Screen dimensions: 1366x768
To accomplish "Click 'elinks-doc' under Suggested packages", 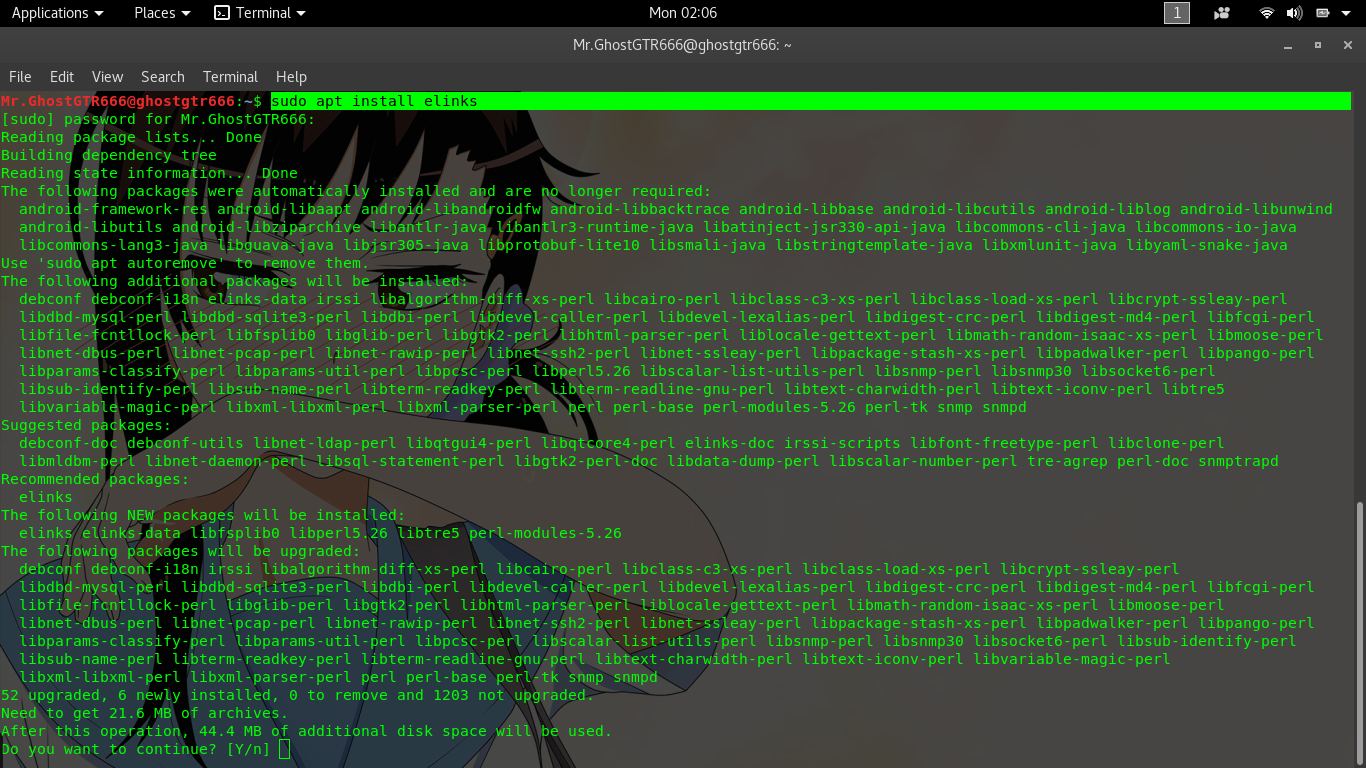I will pos(730,443).
